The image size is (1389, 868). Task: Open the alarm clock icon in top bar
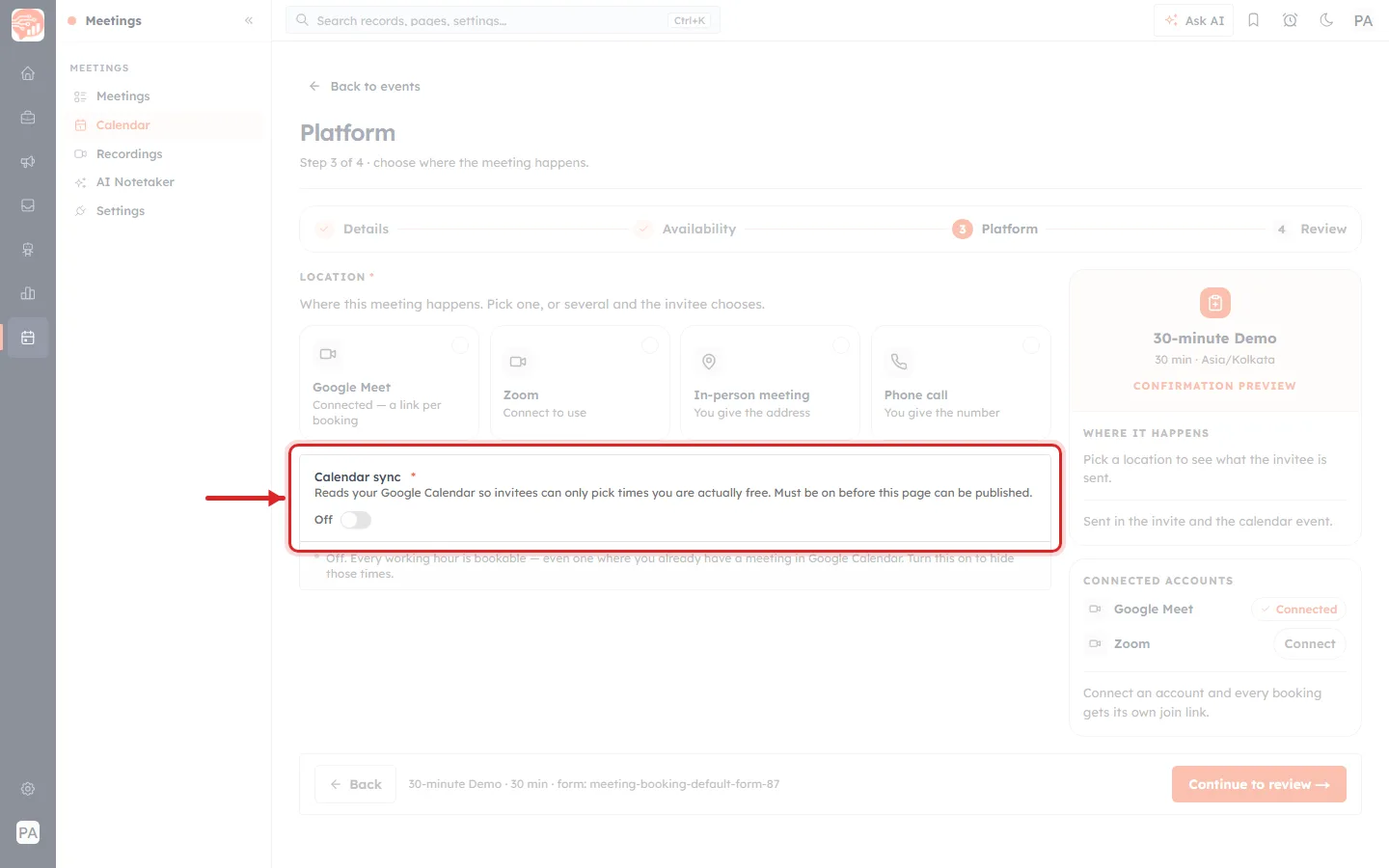(x=1290, y=20)
